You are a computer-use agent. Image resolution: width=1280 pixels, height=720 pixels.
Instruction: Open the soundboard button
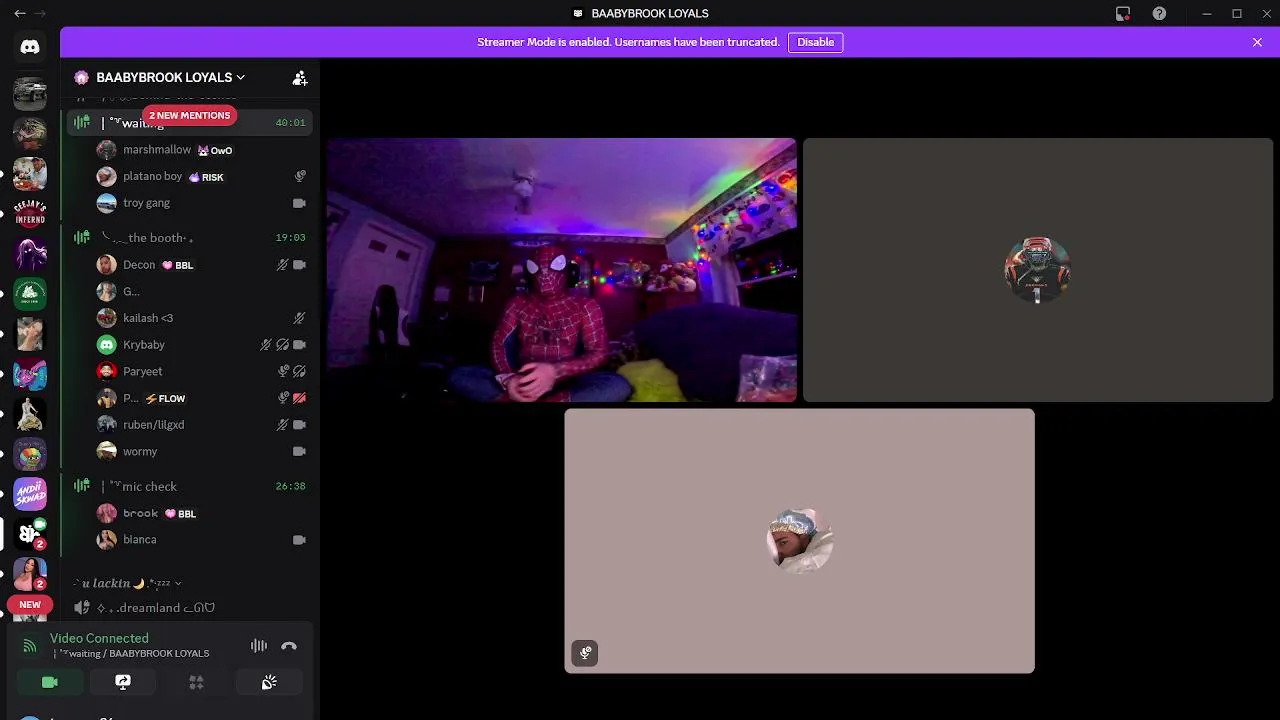coord(269,682)
